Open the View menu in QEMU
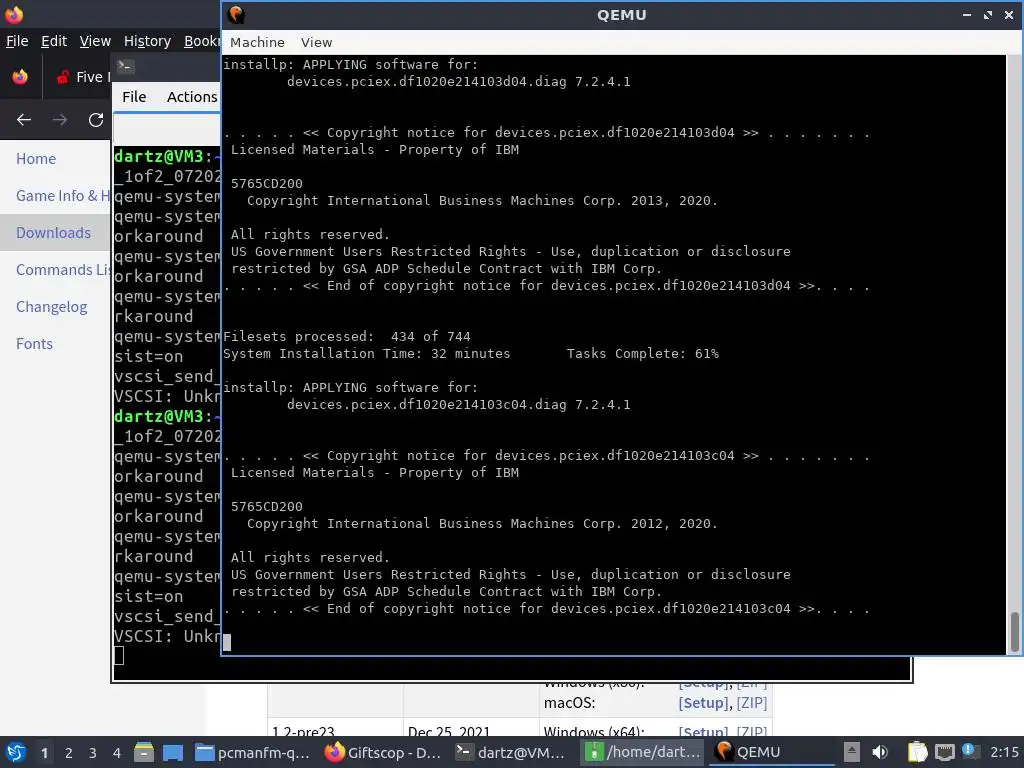 [316, 42]
